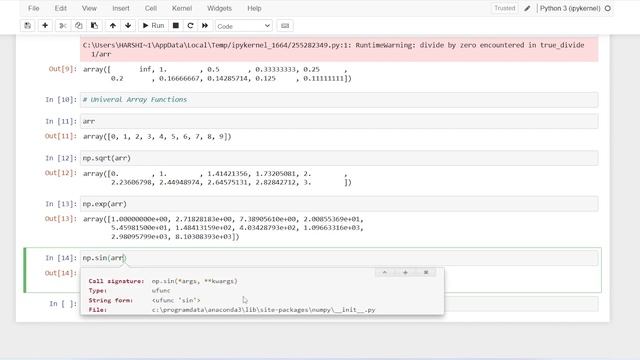Viewport: 640px width, 360px height.
Task: Open the Help menu
Action: click(254, 8)
